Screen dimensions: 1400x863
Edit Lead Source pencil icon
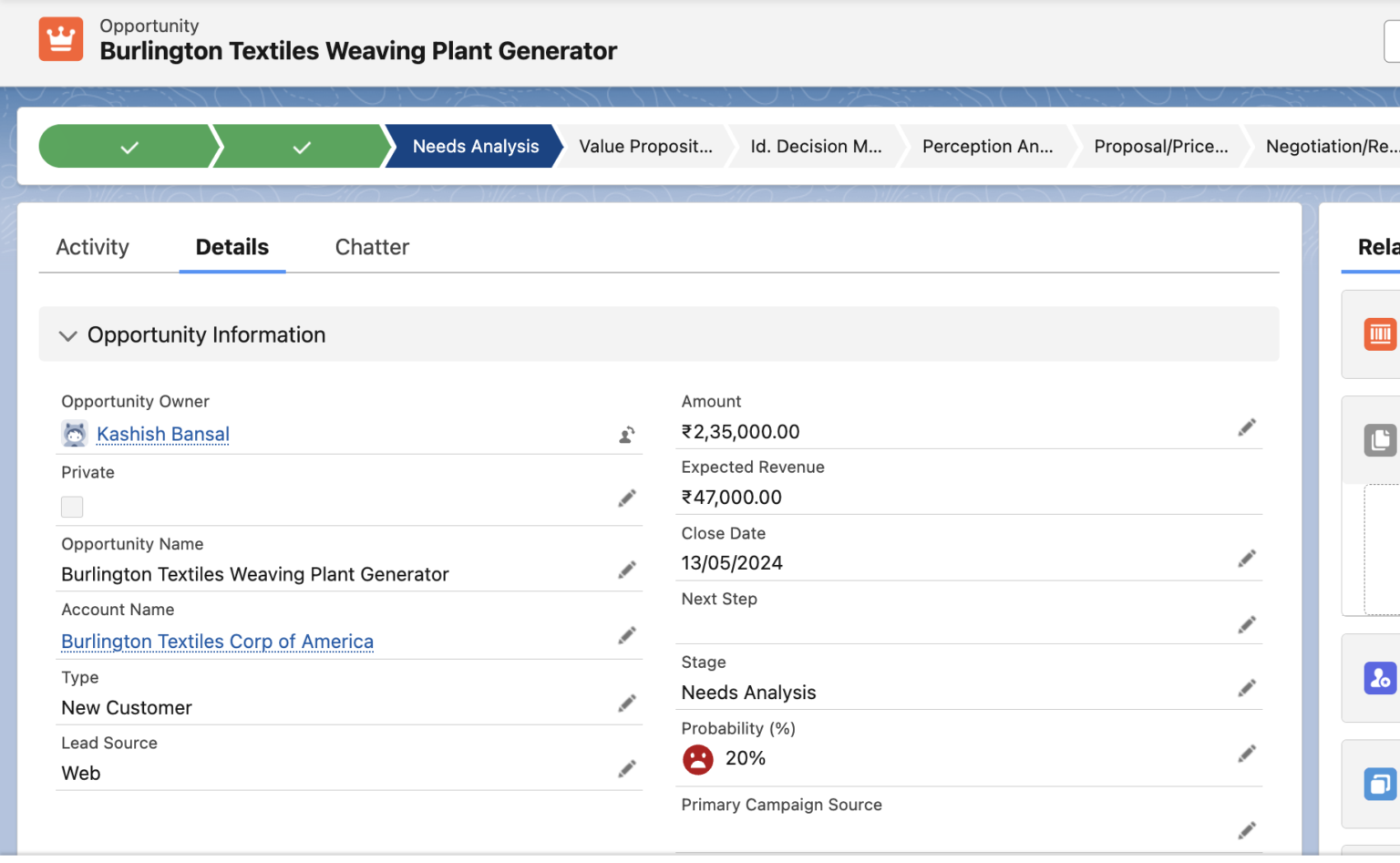(627, 769)
